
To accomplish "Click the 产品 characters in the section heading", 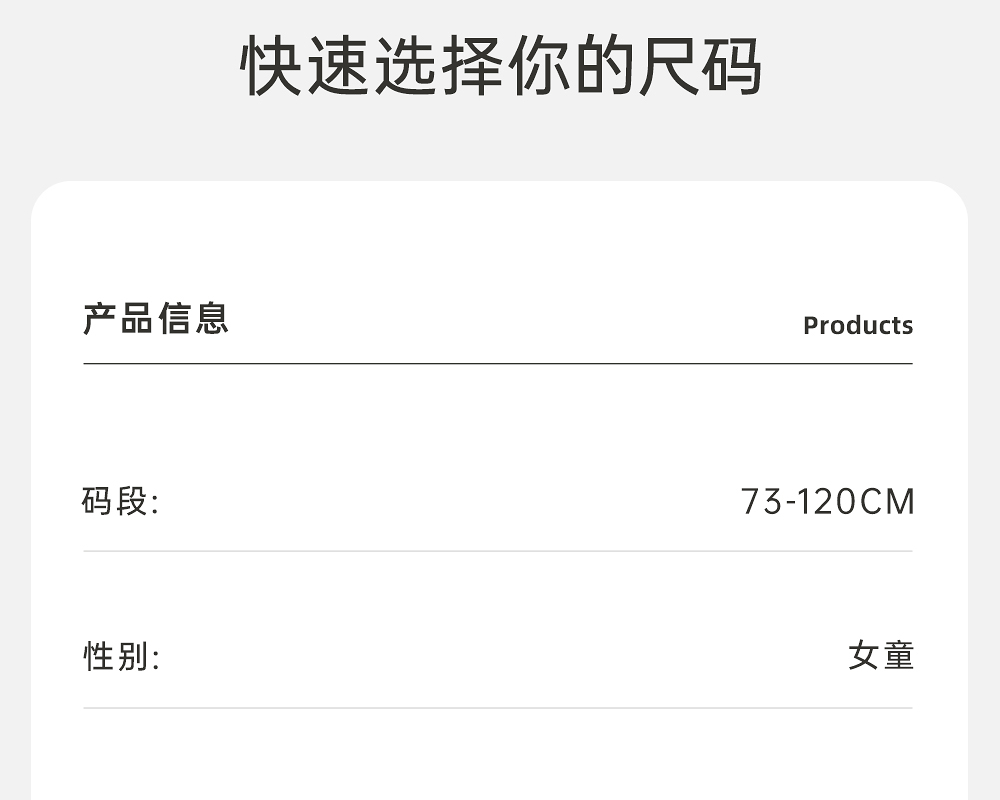I will pos(118,318).
